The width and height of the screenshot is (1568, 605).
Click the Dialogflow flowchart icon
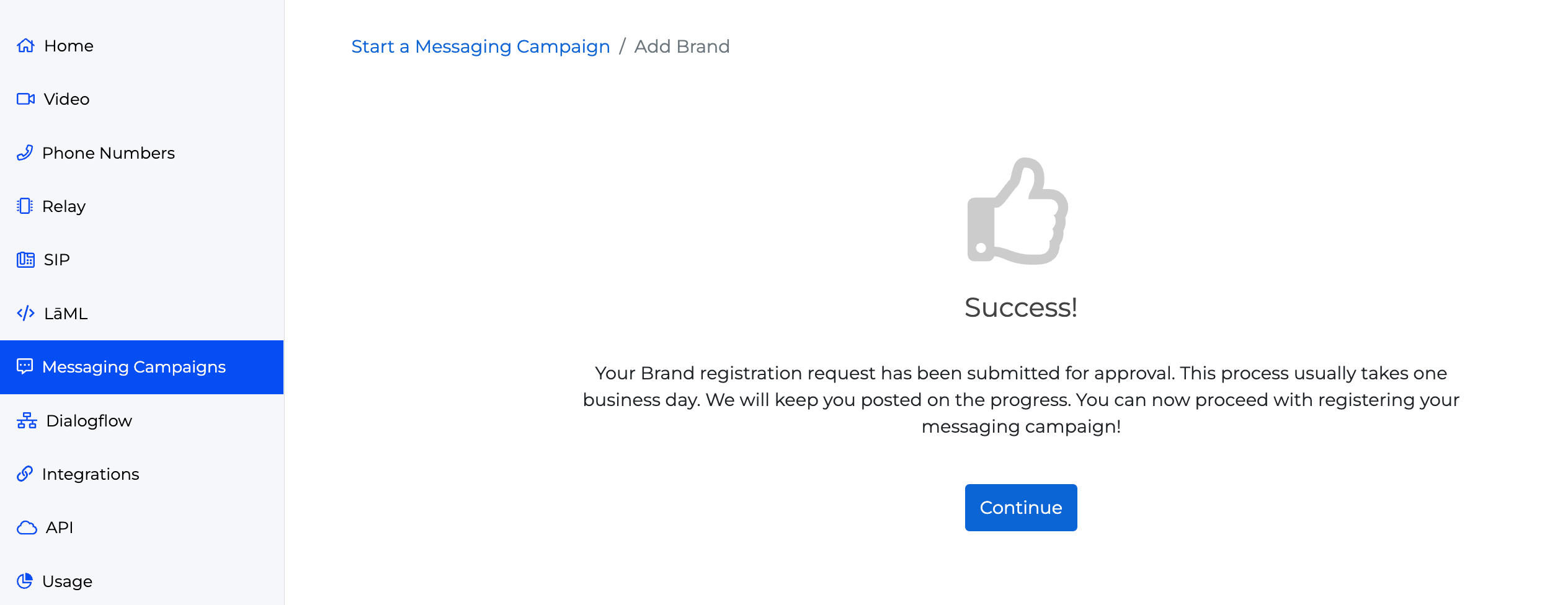[x=25, y=420]
